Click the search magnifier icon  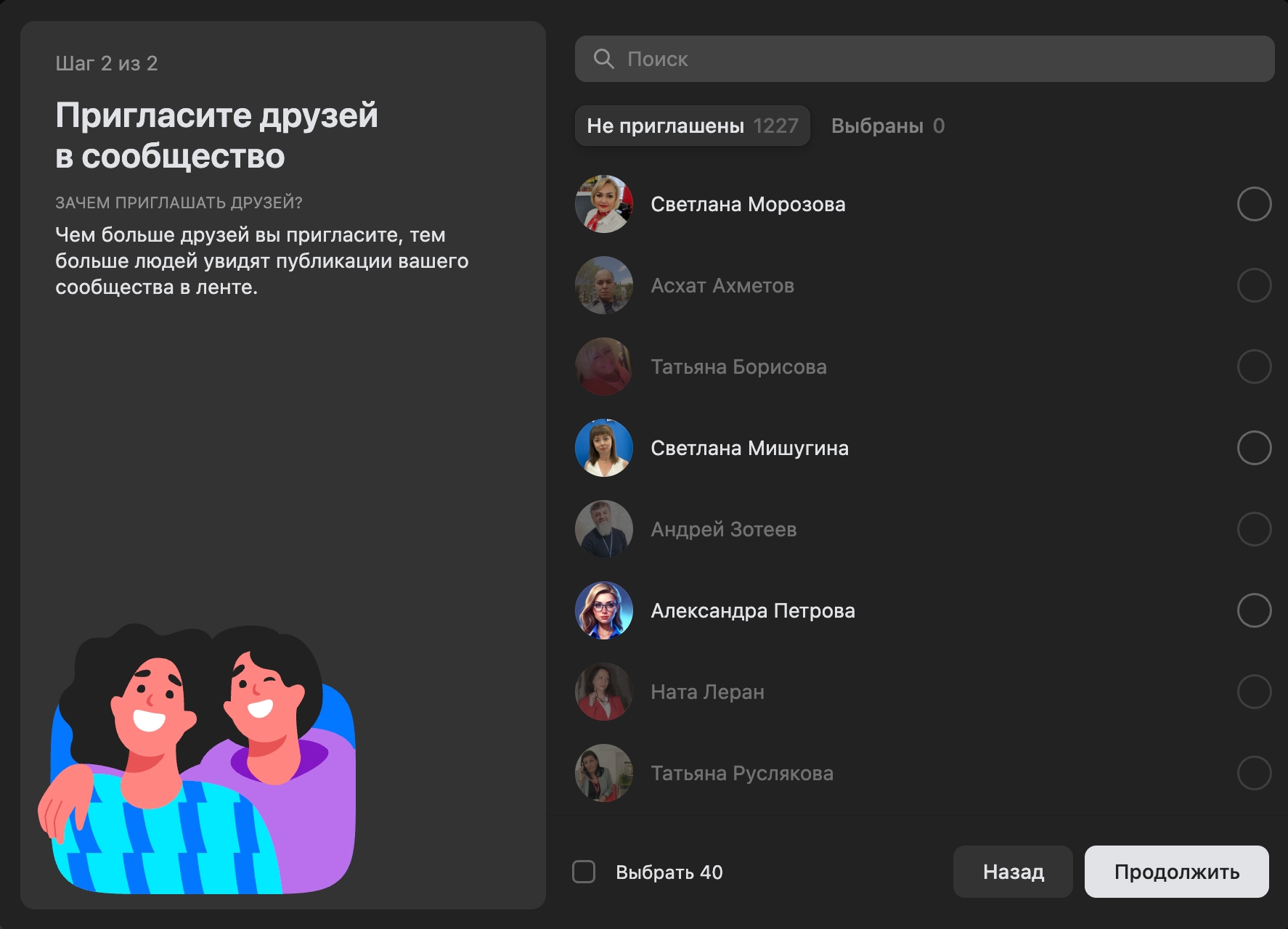pos(604,59)
